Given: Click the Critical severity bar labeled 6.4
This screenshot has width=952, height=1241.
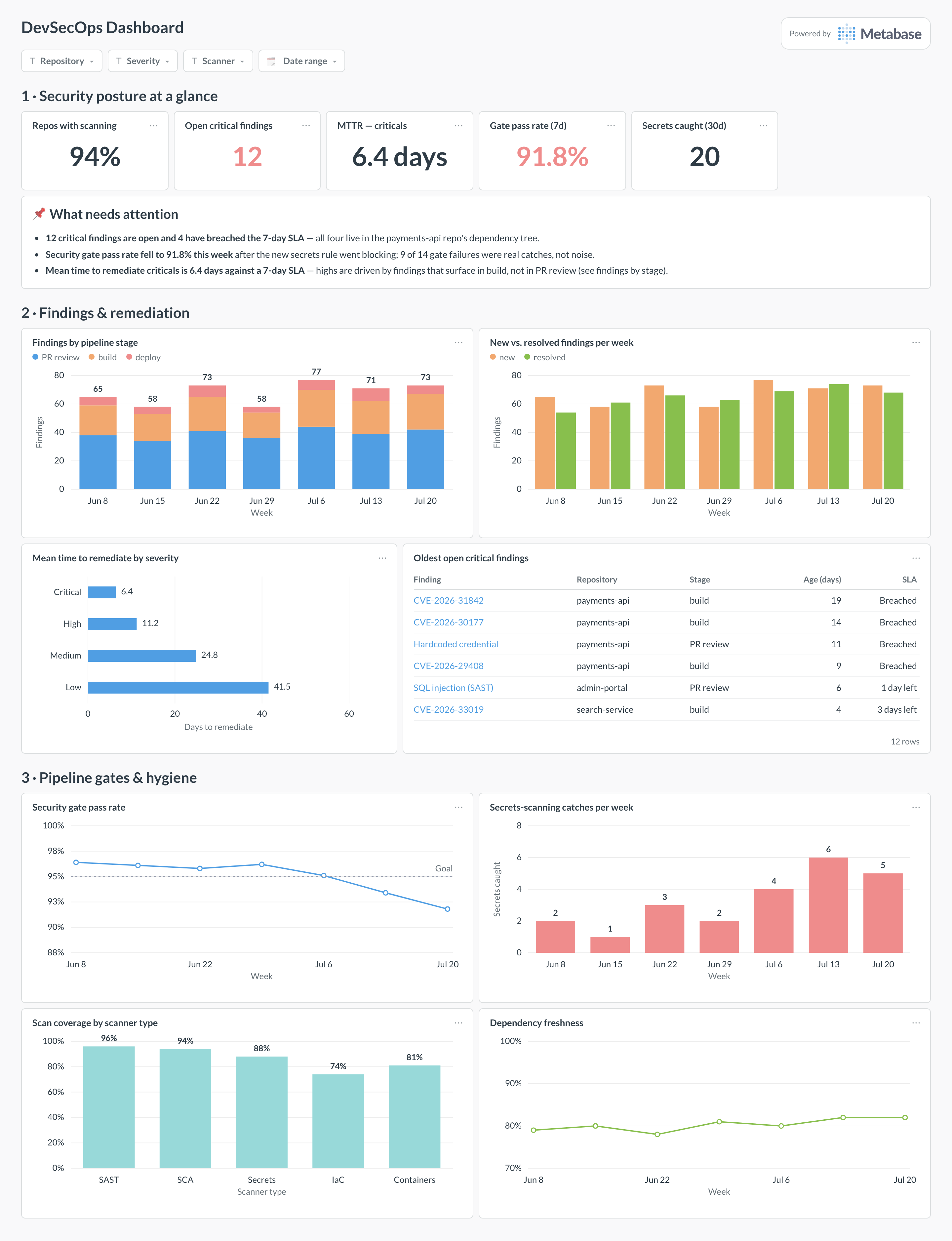Looking at the screenshot, I should point(102,592).
